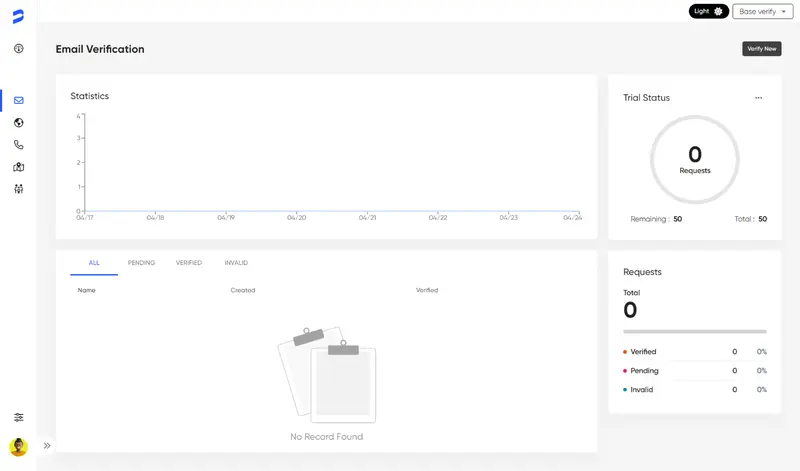Screen dimensions: 800x471
Task: Select the email envelope sidebar icon
Action: (18, 100)
